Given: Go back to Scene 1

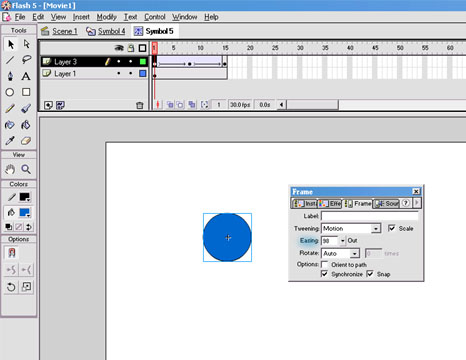Looking at the screenshot, I should pyautogui.click(x=59, y=31).
